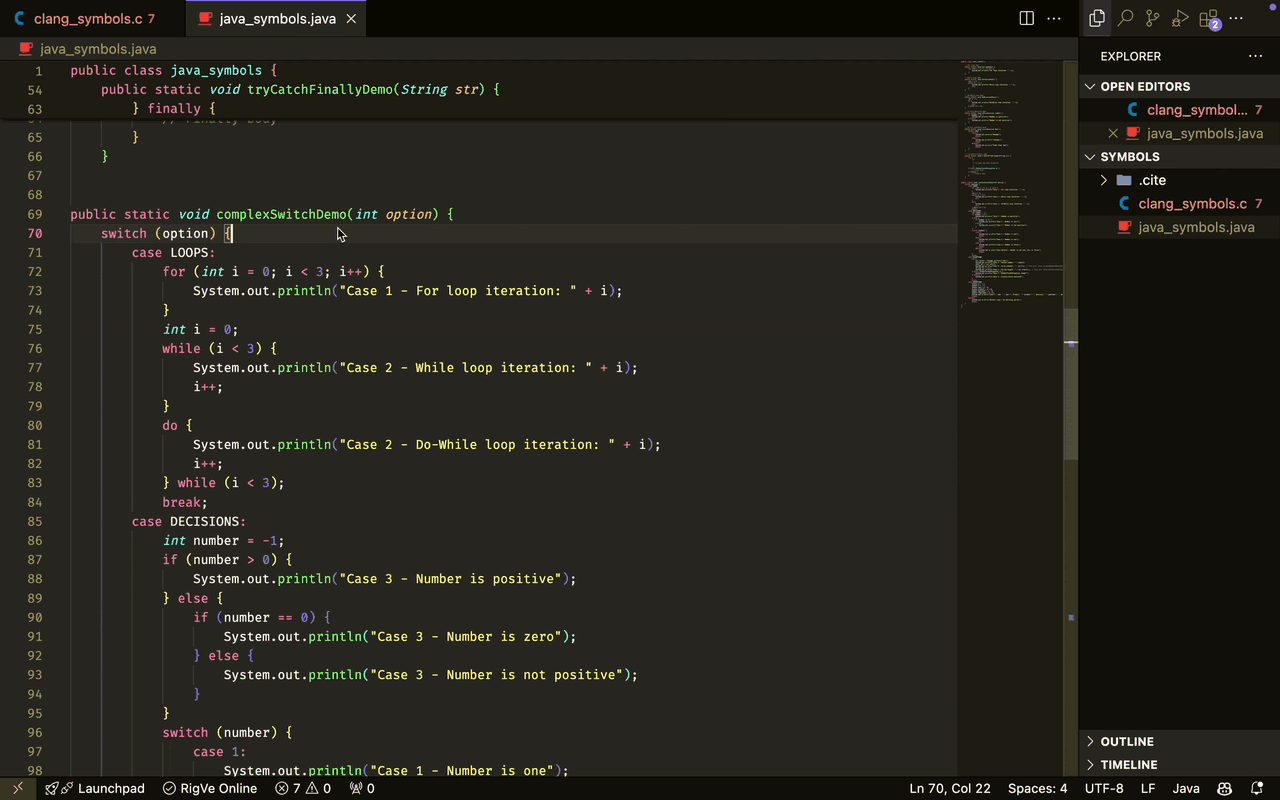Switch to the clang_symbols.c tab
Viewport: 1280px width, 800px height.
[92, 18]
